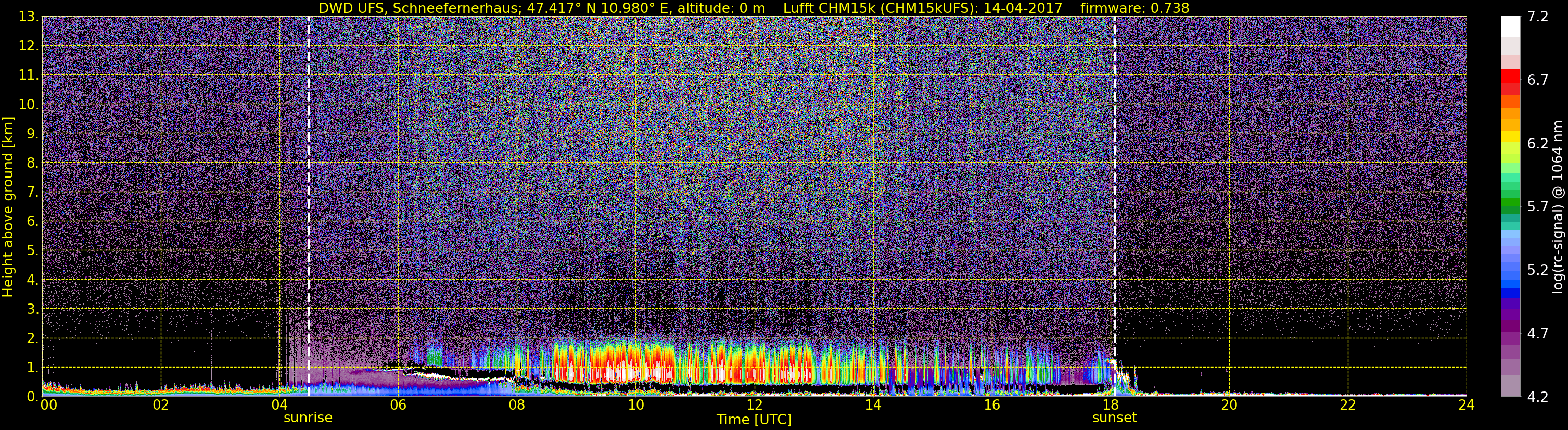Click the Time [UTC] axis title
Viewport: 1568px width, 430px height.
click(x=754, y=419)
